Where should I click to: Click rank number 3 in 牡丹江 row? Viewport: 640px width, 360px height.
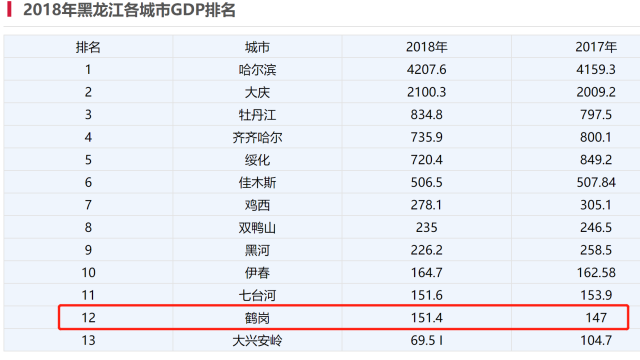[88, 115]
